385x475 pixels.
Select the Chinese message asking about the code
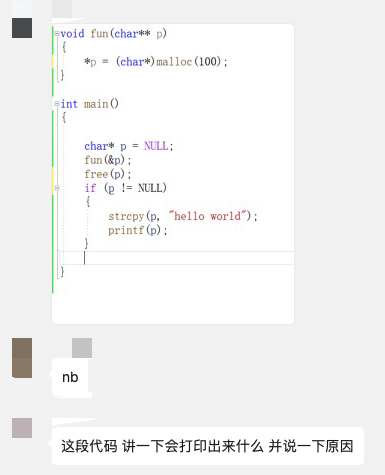click(x=208, y=446)
